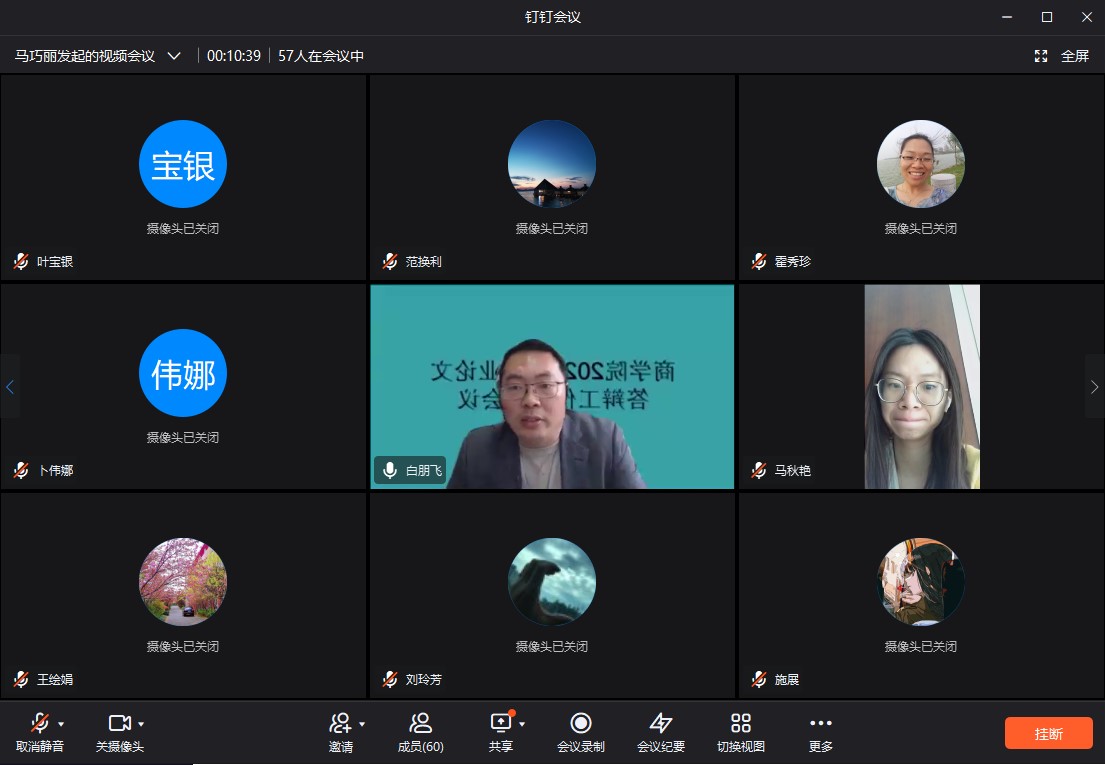Click the screen share icon
Viewport: 1105px width, 765px height.
[x=500, y=723]
